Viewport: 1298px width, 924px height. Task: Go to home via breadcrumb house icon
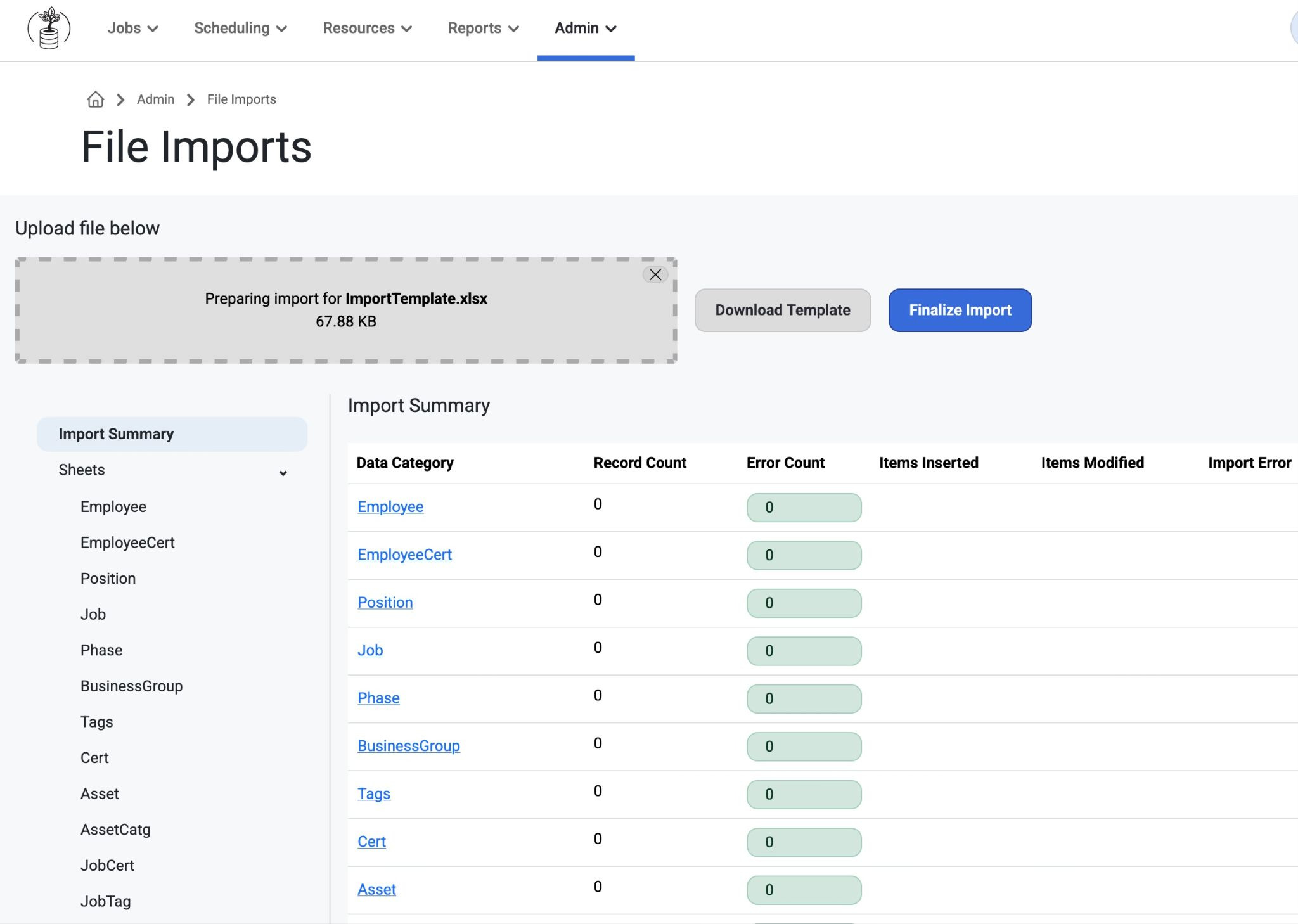tap(96, 99)
